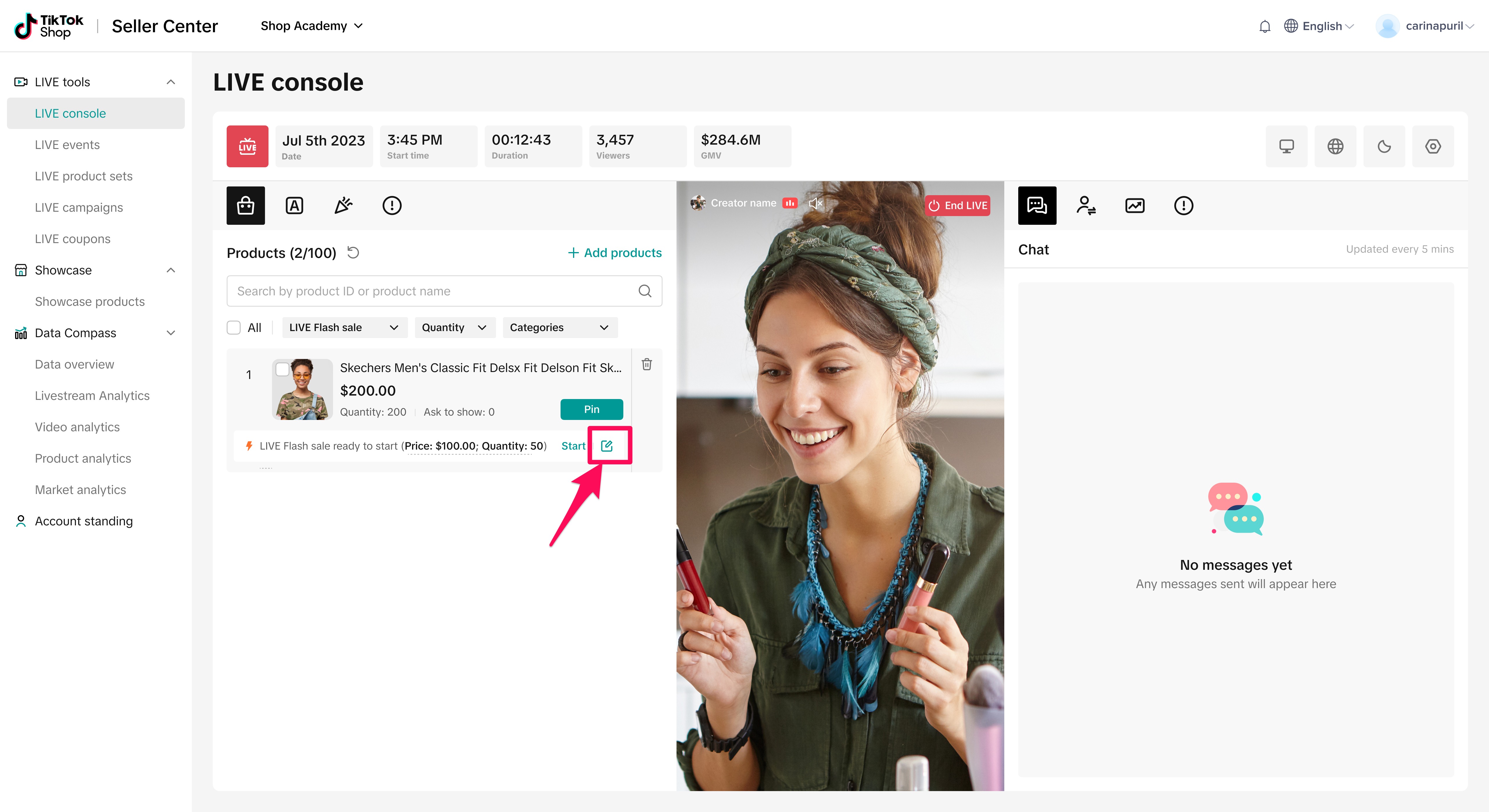
Task: Click the product search field
Action: [434, 291]
